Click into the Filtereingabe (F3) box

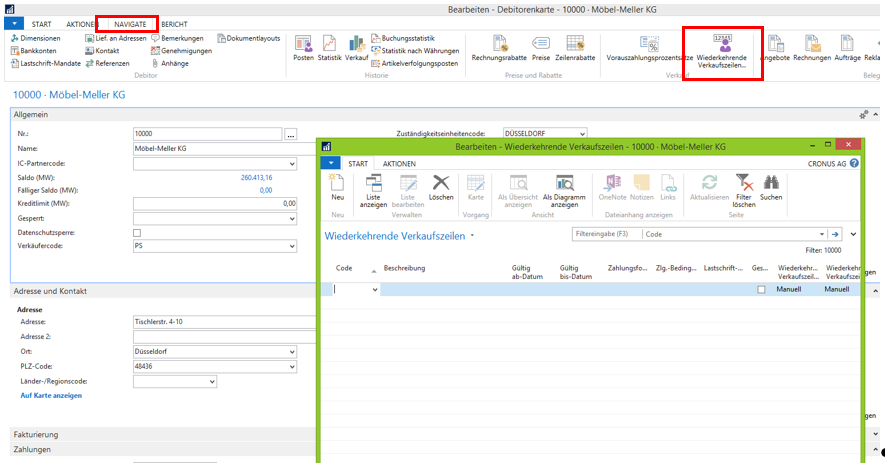click(x=606, y=234)
